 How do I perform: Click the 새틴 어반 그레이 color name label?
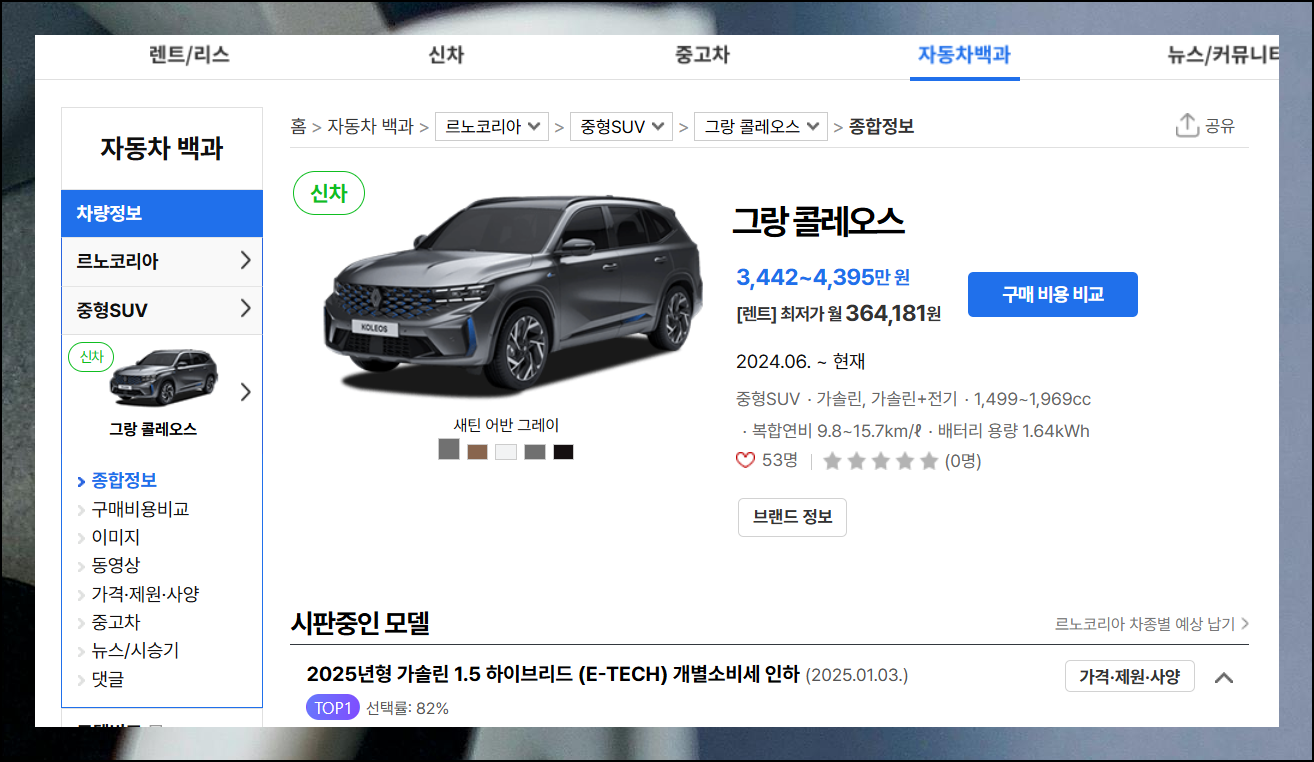pyautogui.click(x=507, y=425)
